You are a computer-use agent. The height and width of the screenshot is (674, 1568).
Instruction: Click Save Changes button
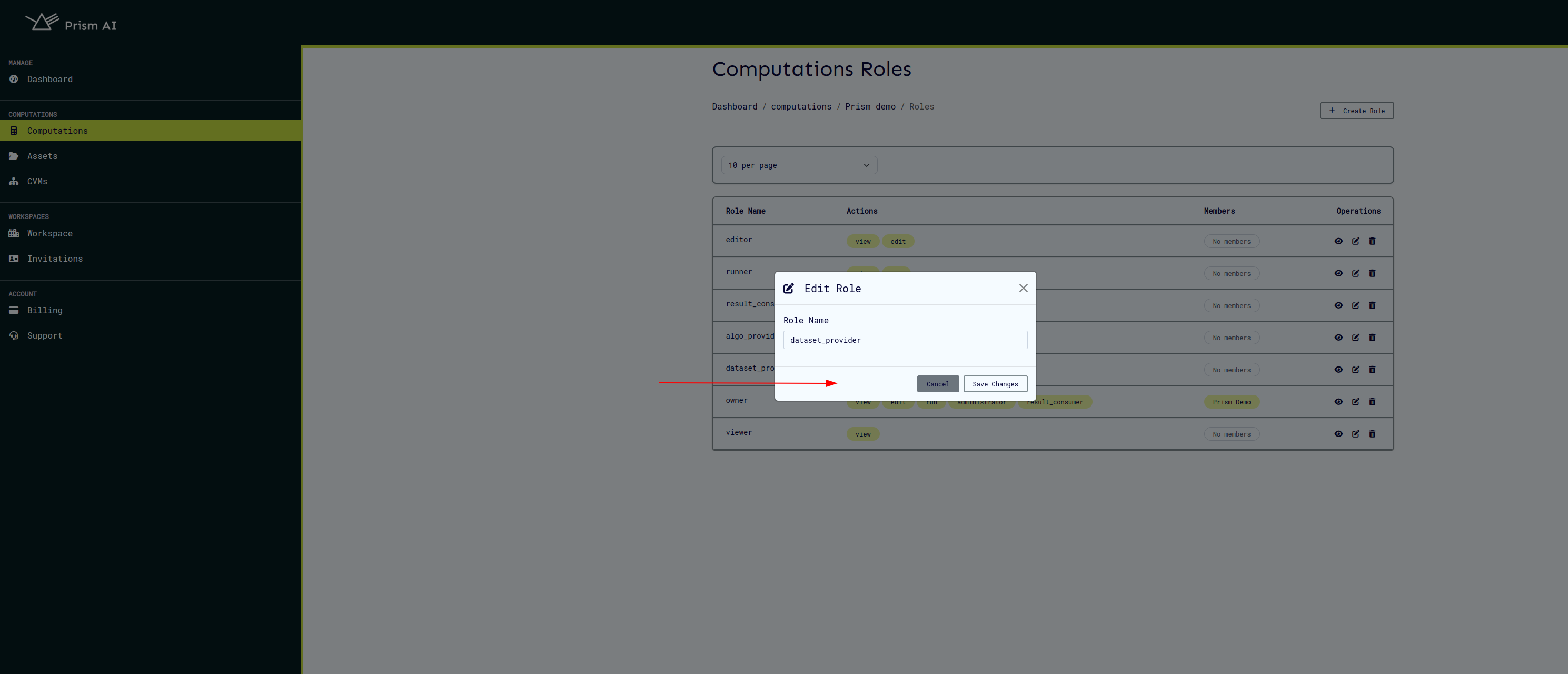tap(995, 384)
